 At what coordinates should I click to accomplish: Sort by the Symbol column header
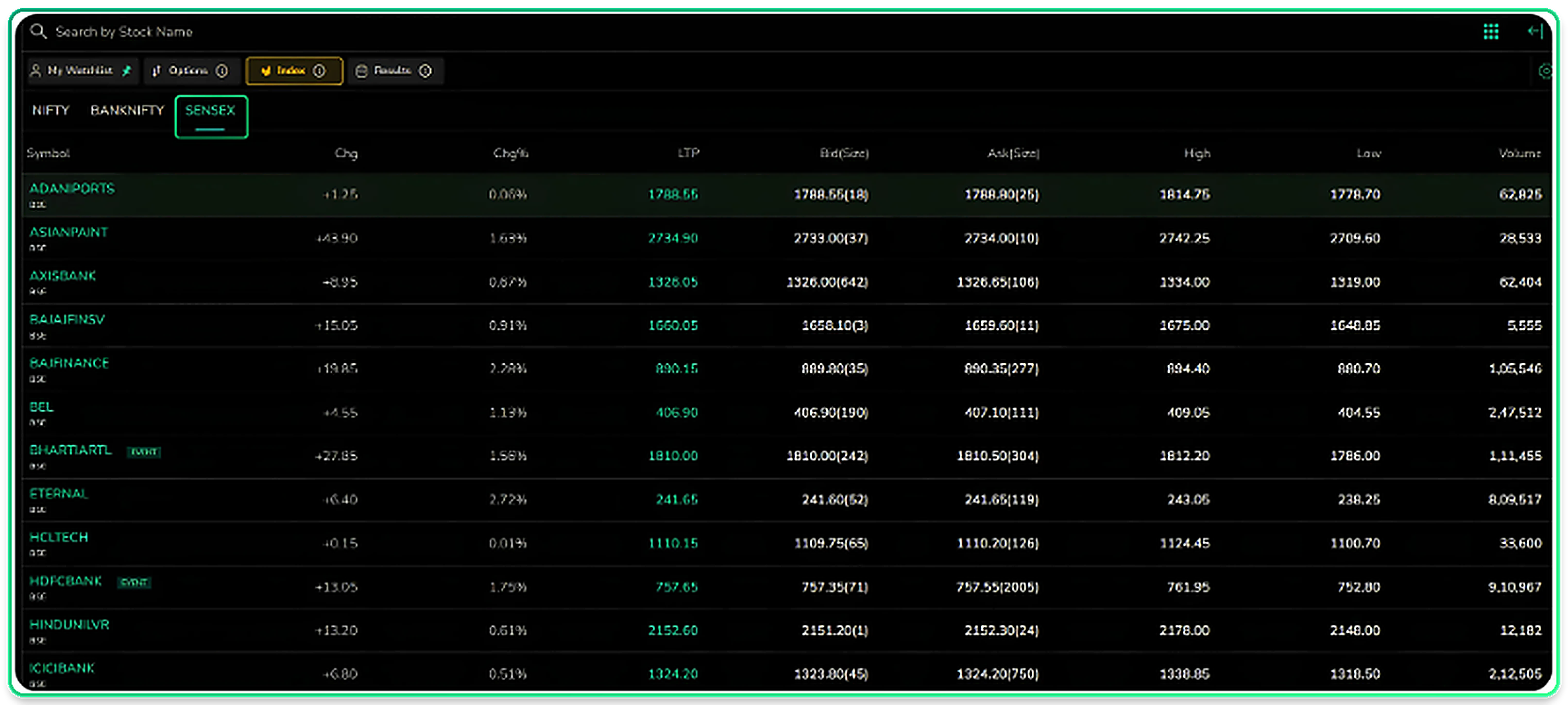[x=48, y=152]
